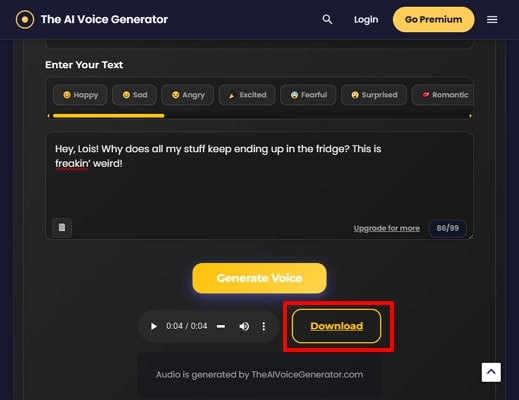Click the emotion list horizontal scrollbar thumb

point(109,116)
